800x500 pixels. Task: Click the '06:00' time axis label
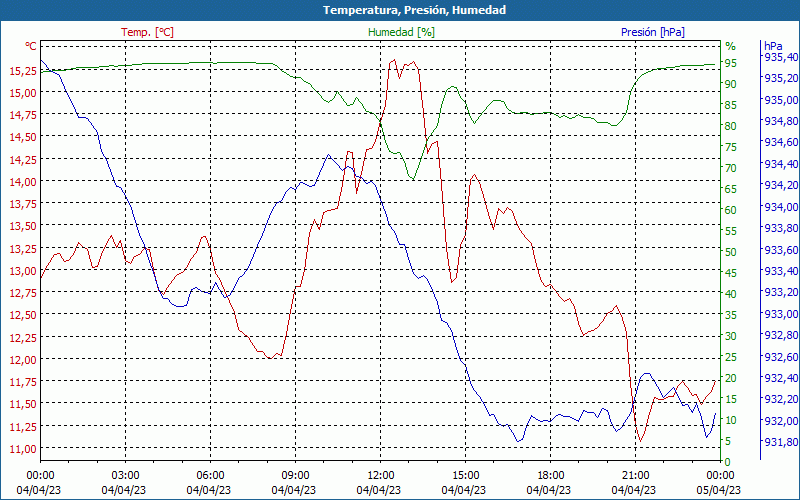[x=210, y=476]
